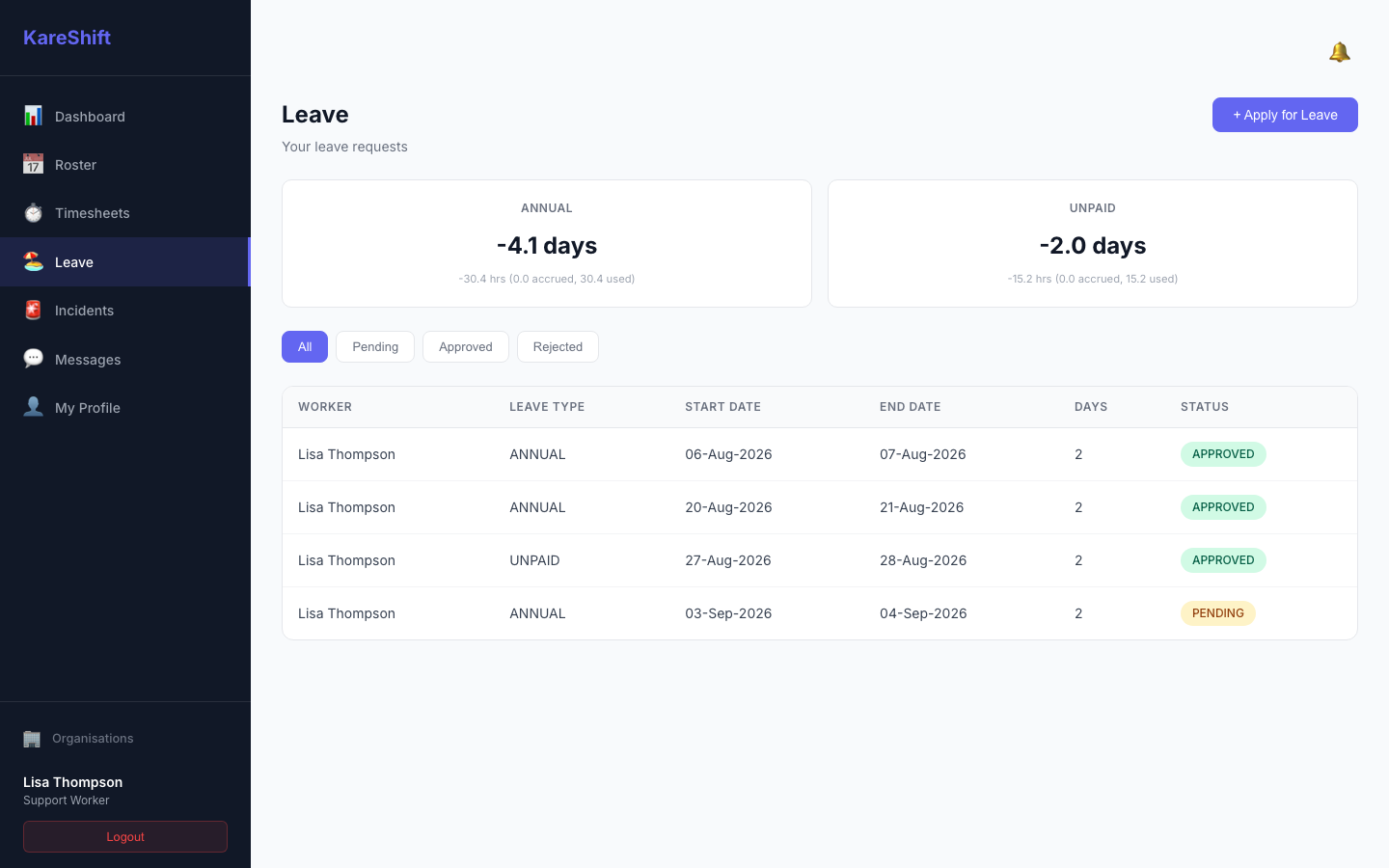Click the Messages speech bubble icon

click(33, 359)
